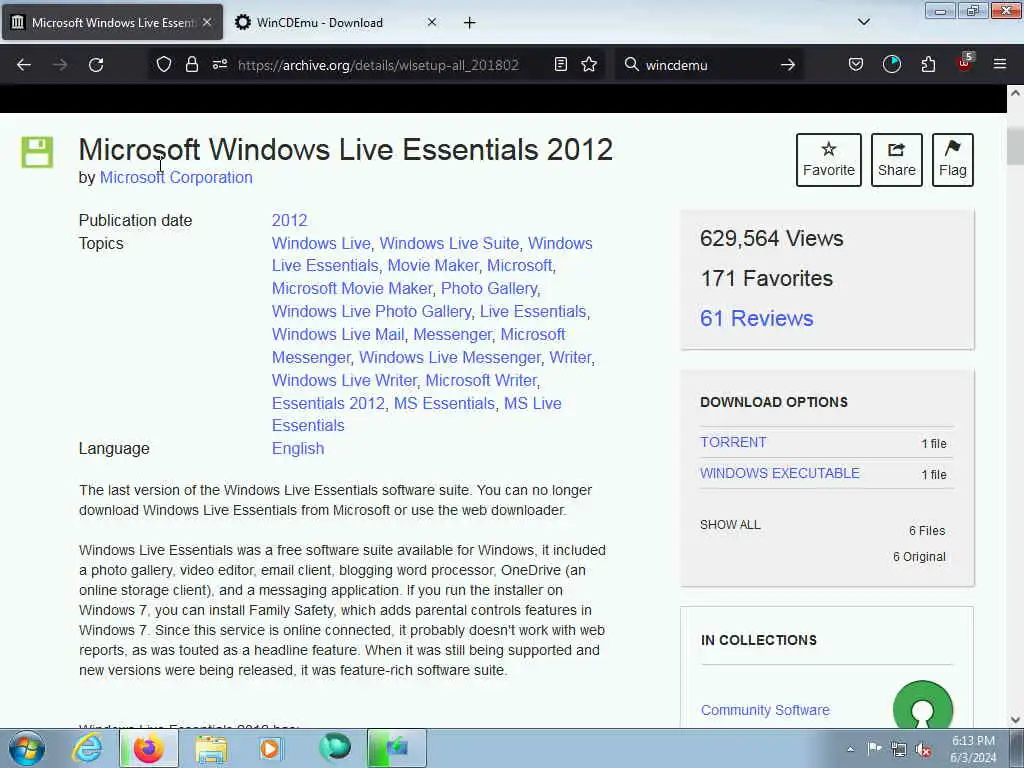Image resolution: width=1024 pixels, height=768 pixels.
Task: Click the address bar URL field
Action: click(378, 65)
